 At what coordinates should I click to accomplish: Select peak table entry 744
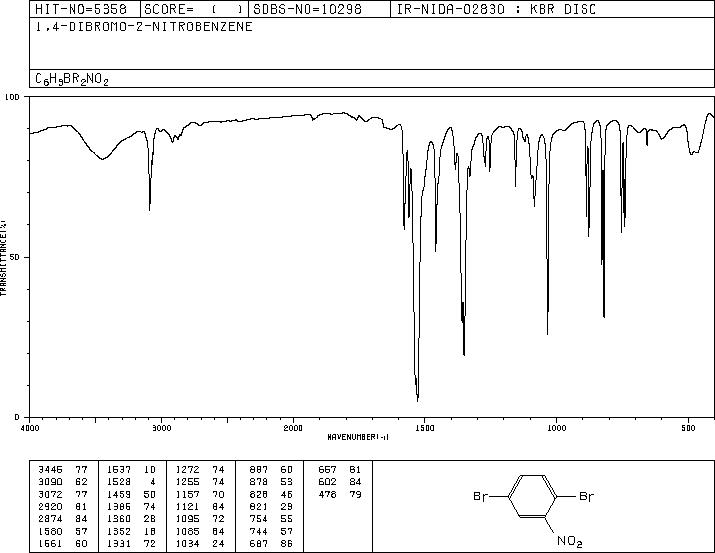[259, 532]
